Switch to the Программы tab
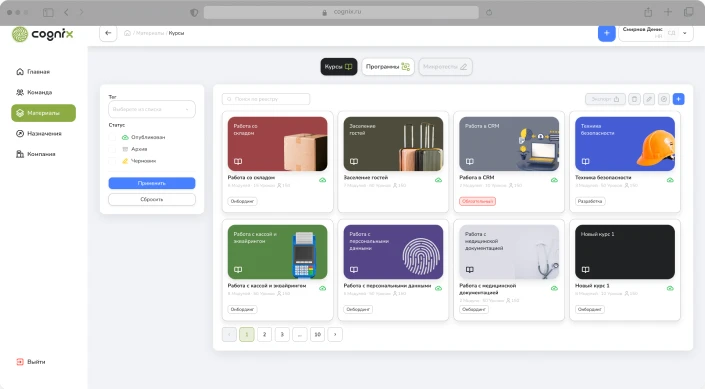The height and width of the screenshot is (389, 705). [x=388, y=67]
